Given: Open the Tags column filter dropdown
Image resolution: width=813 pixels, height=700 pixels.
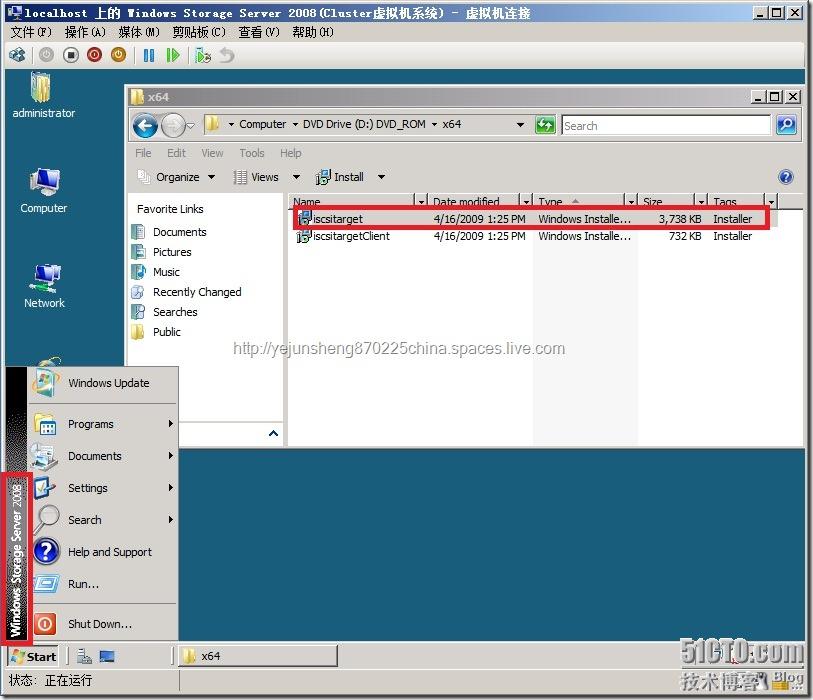Looking at the screenshot, I should (x=772, y=201).
